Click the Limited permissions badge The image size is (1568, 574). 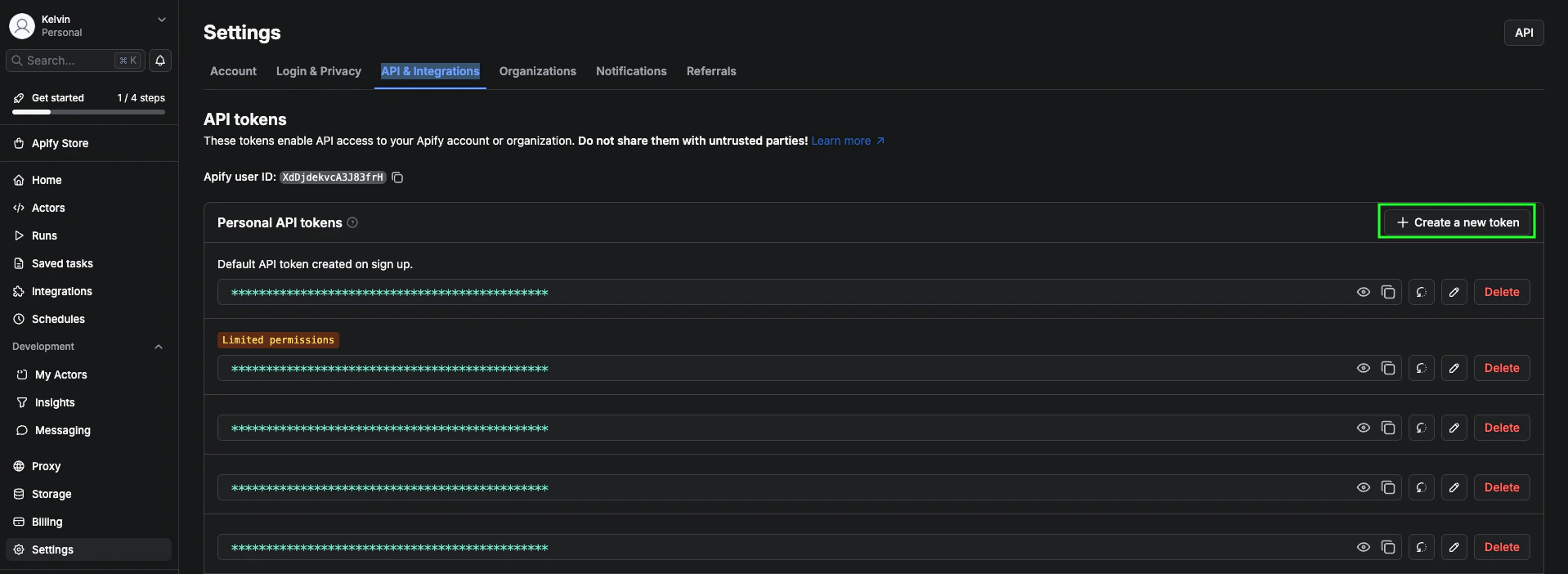[x=278, y=340]
